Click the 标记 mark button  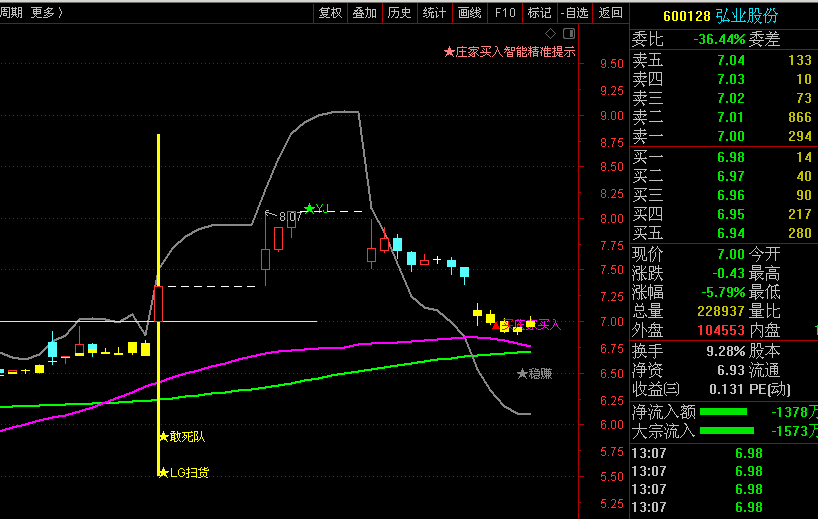pos(540,13)
